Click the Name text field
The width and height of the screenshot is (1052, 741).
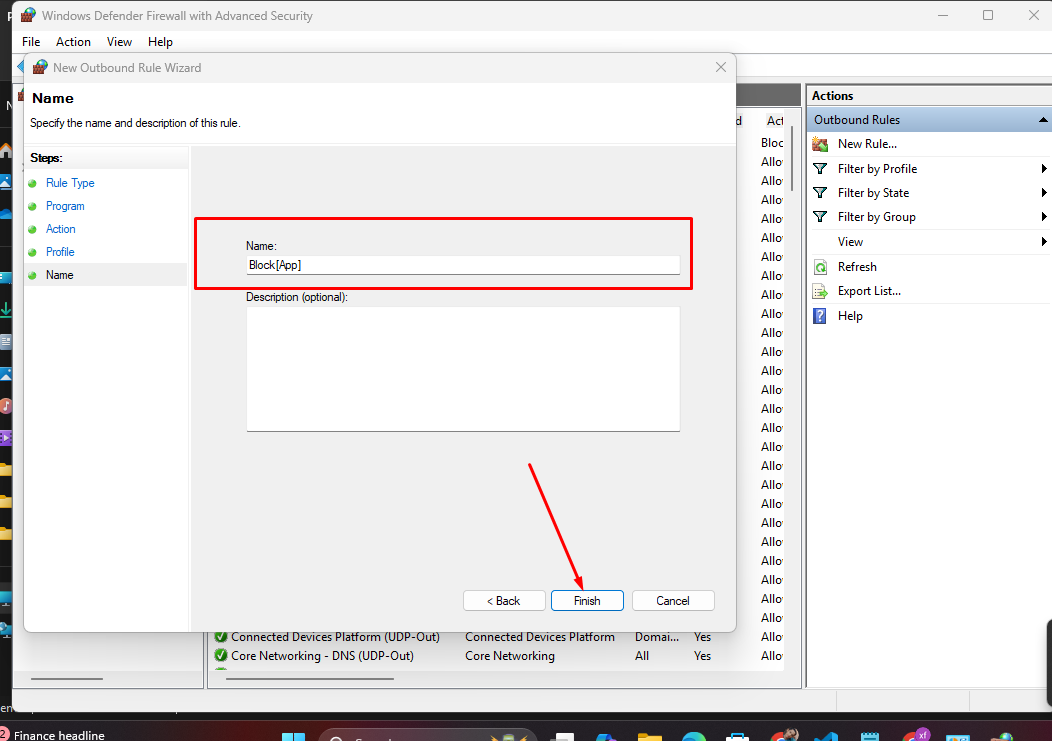tap(463, 265)
